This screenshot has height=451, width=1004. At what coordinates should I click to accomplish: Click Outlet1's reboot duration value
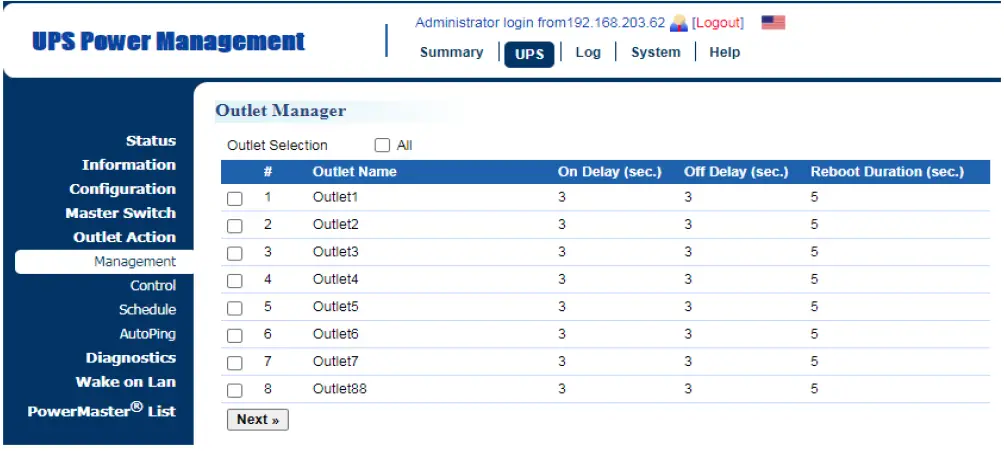tap(814, 197)
